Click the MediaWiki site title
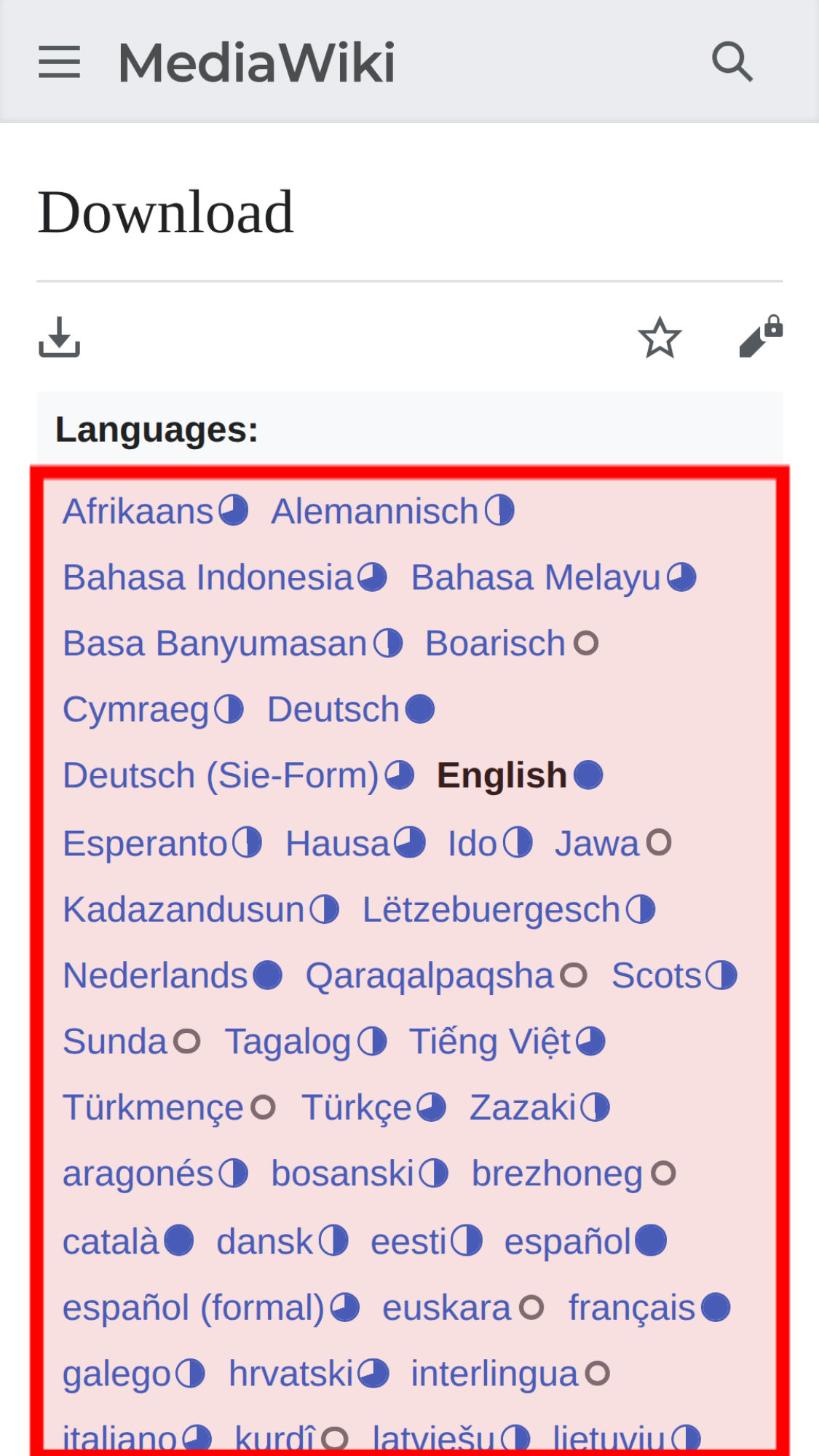The image size is (819, 1456). click(256, 63)
